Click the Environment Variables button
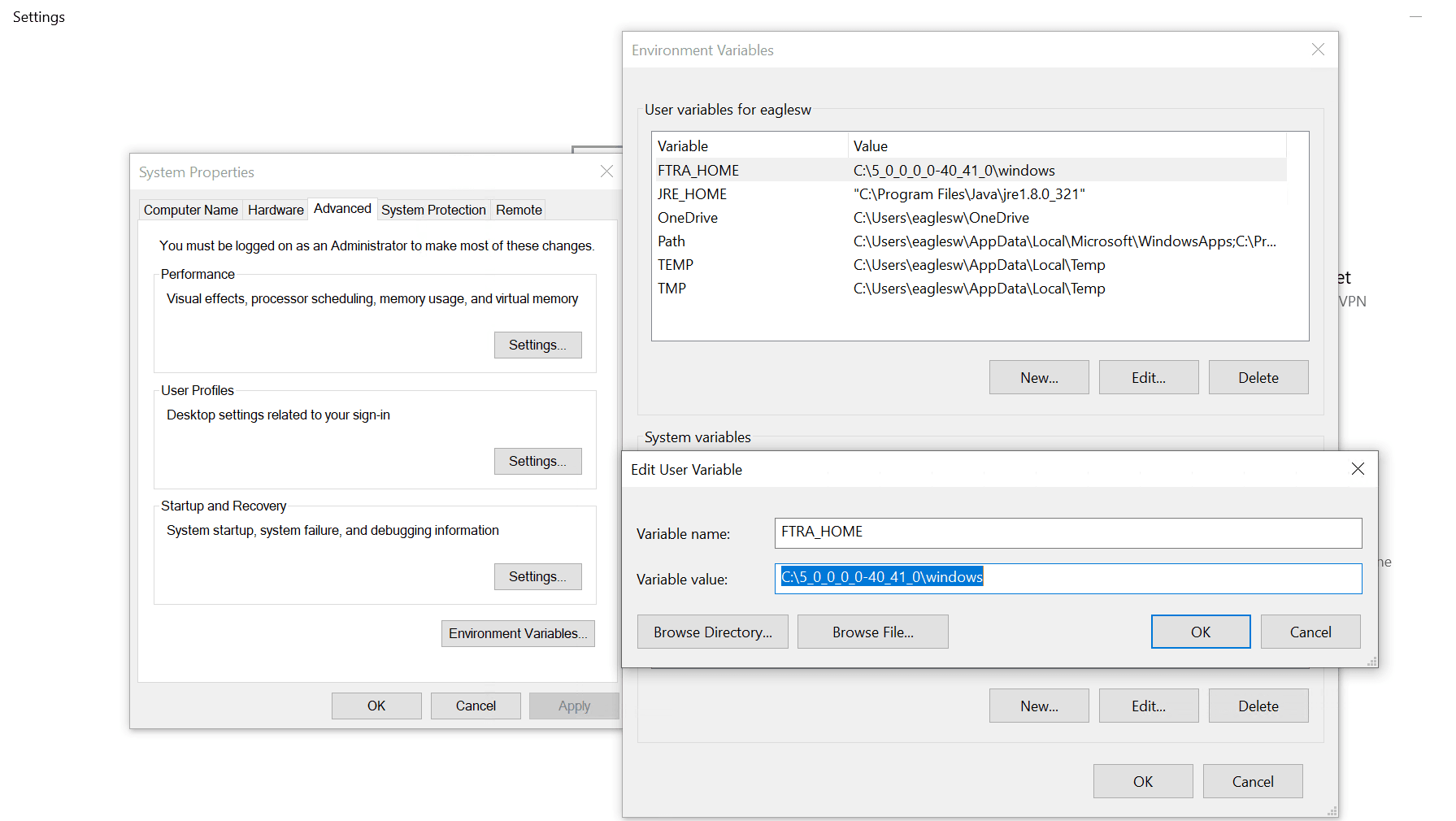The width and height of the screenshot is (1456, 821). coord(518,633)
